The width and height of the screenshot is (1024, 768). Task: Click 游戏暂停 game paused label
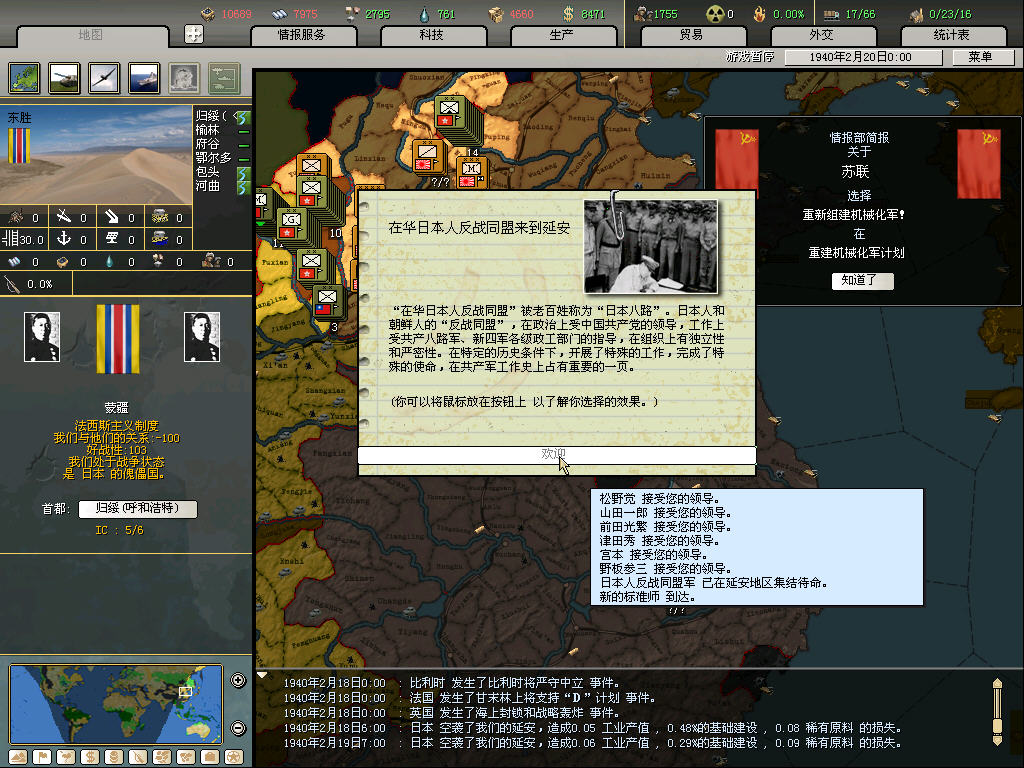pos(750,57)
